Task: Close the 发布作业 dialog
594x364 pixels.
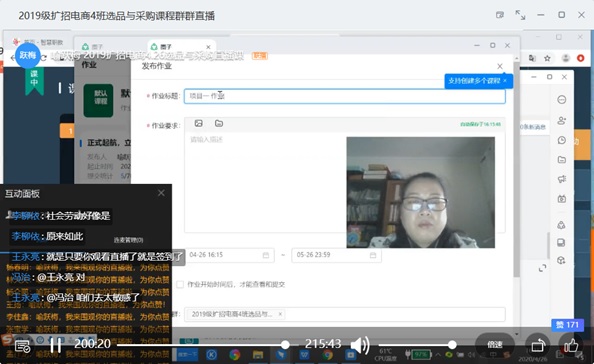Action: click(x=500, y=66)
